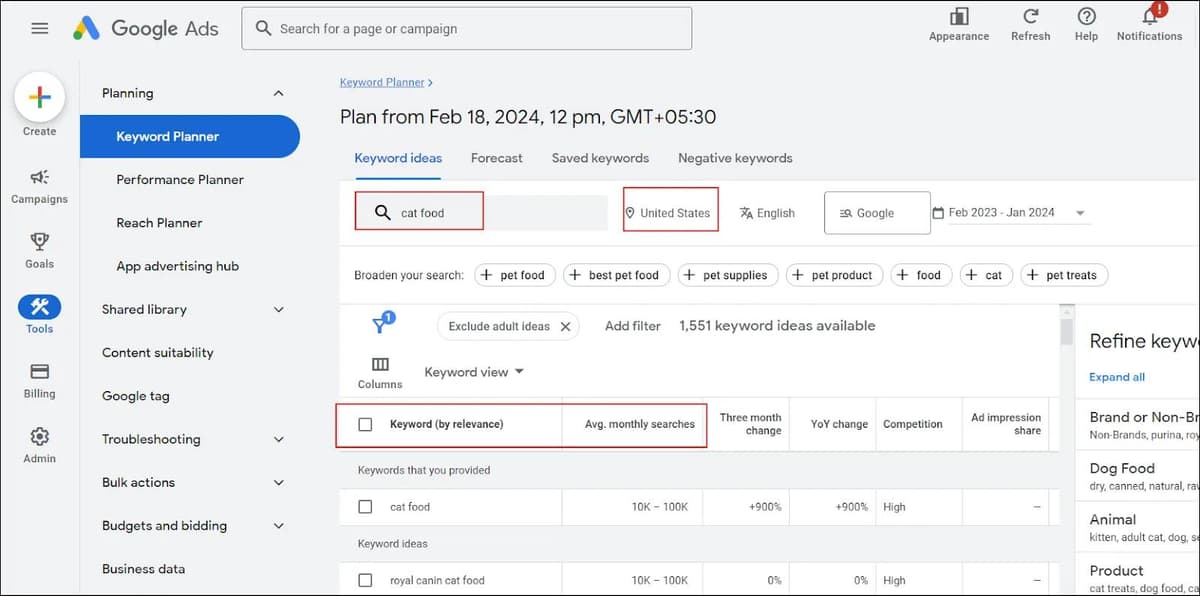Remove the Exclude adult ideas filter
1200x596 pixels.
(x=565, y=326)
